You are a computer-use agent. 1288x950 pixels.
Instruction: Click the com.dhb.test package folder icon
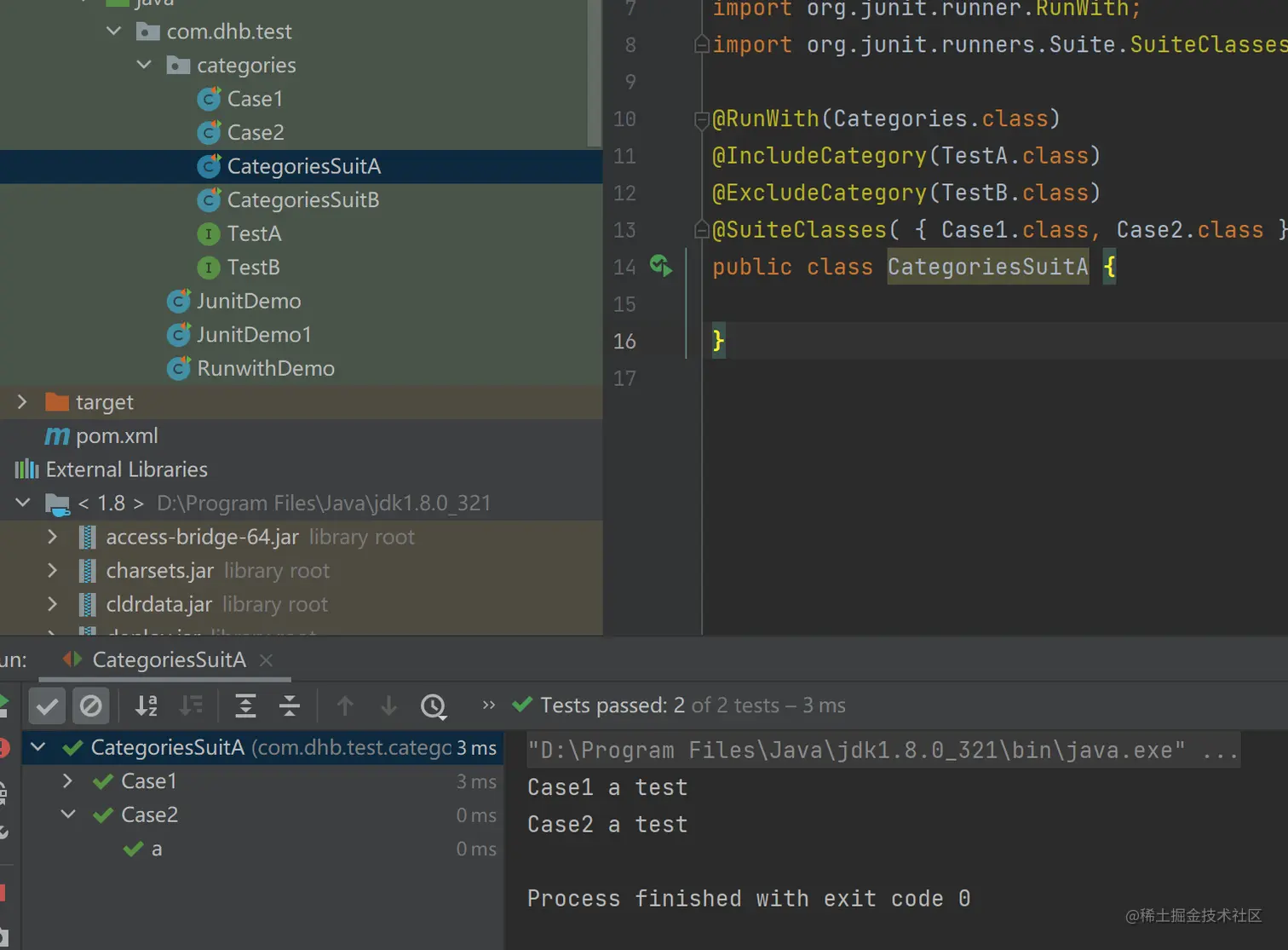148,32
